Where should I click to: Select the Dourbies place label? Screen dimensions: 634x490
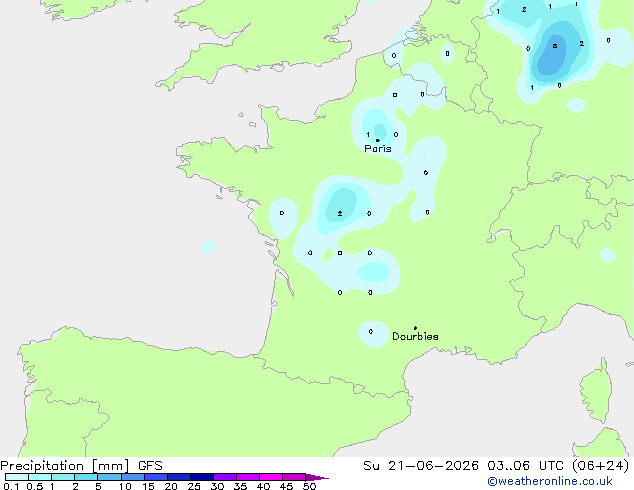pyautogui.click(x=415, y=336)
